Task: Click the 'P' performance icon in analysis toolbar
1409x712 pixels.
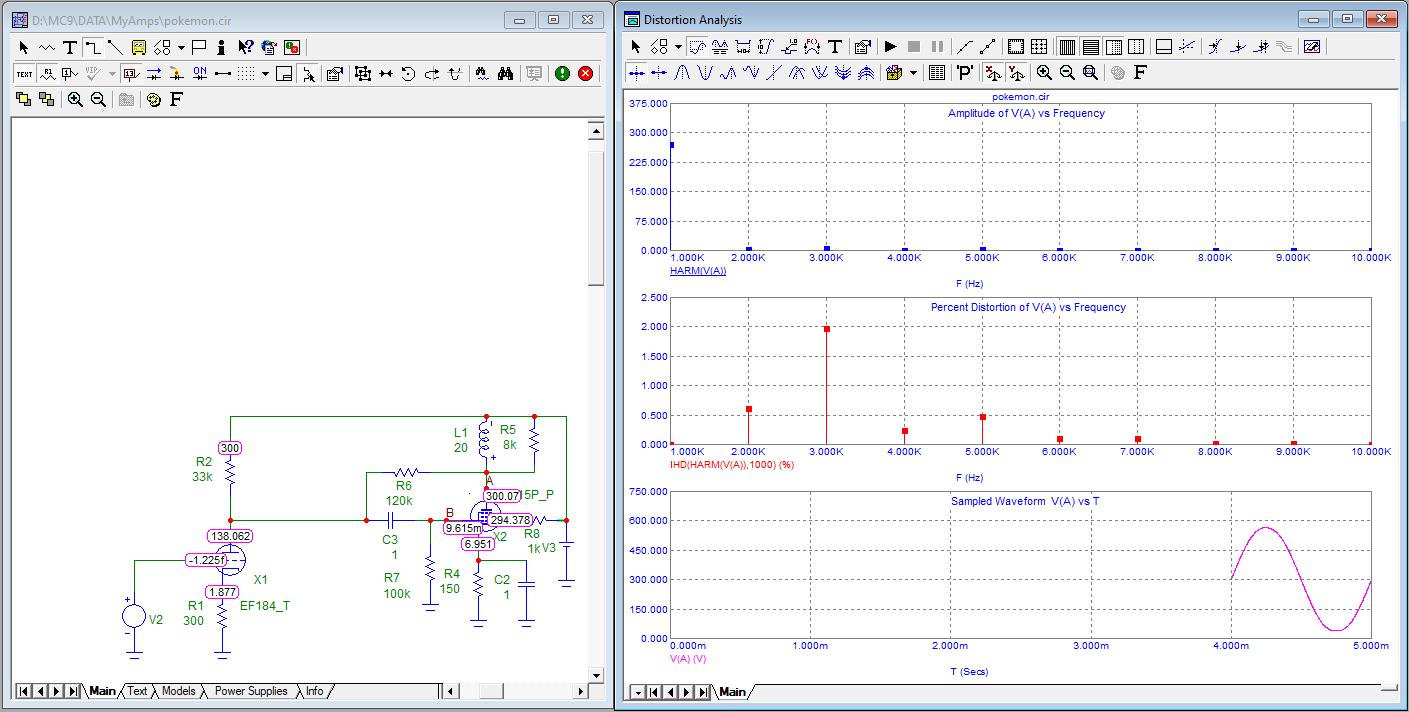Action: [x=964, y=72]
